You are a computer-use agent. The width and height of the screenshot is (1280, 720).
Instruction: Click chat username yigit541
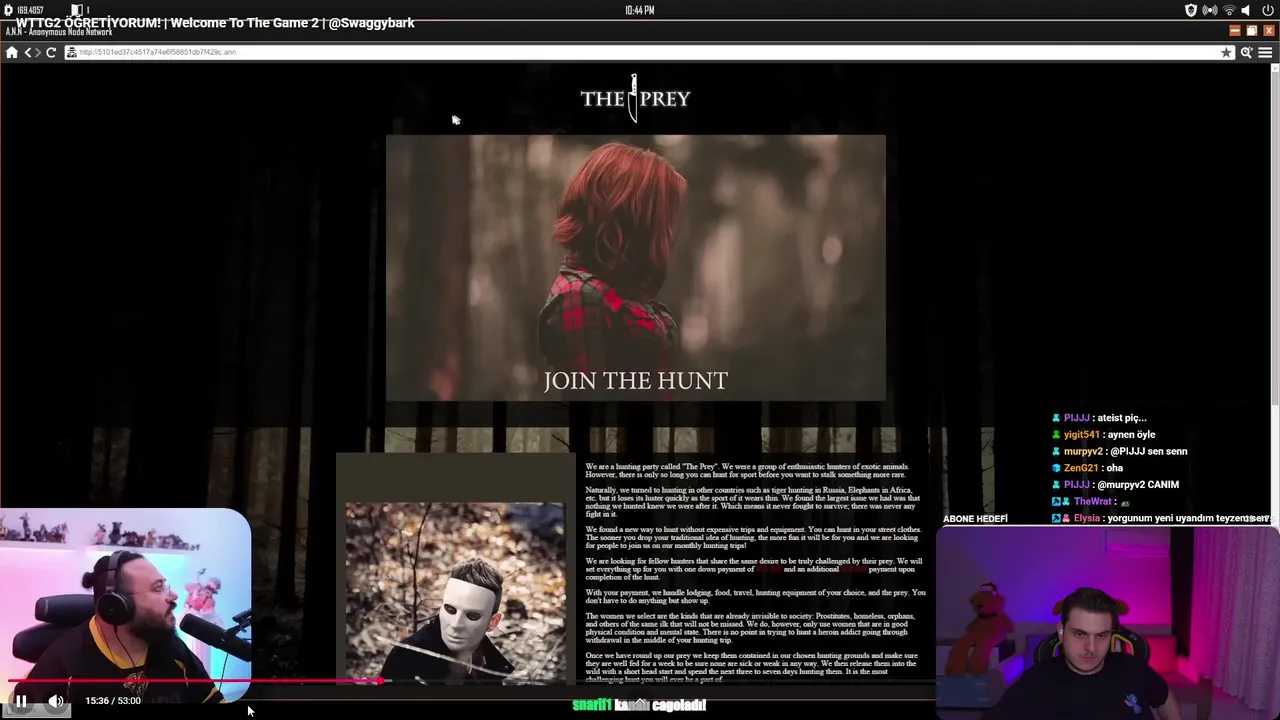[1081, 435]
